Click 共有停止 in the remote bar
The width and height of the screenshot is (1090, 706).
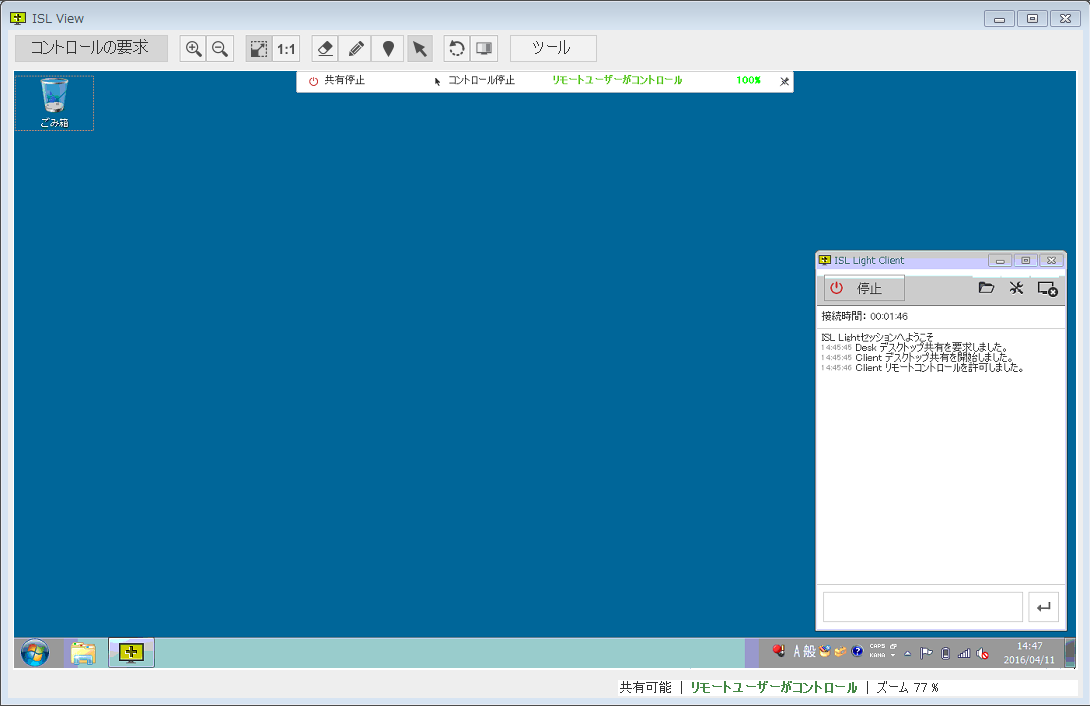[336, 80]
